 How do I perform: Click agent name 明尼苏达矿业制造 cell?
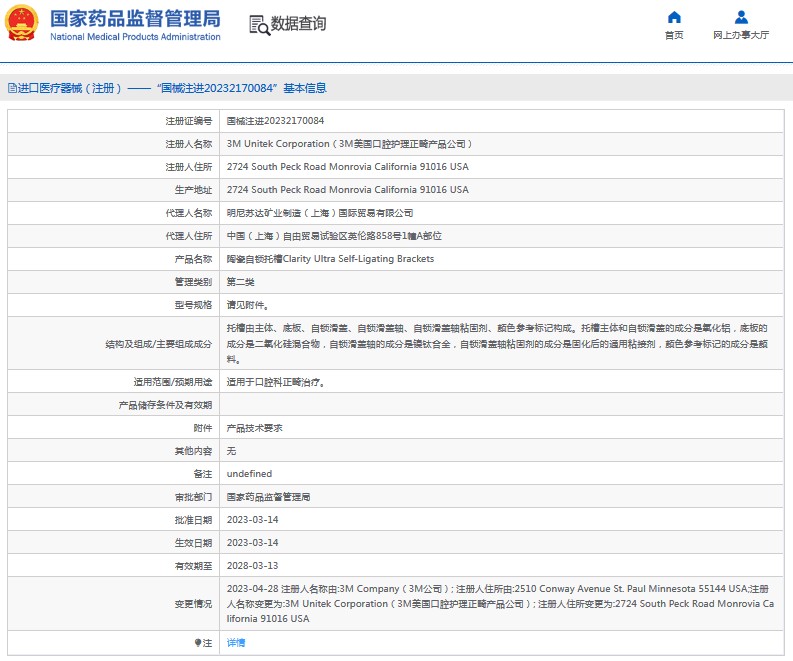point(319,212)
